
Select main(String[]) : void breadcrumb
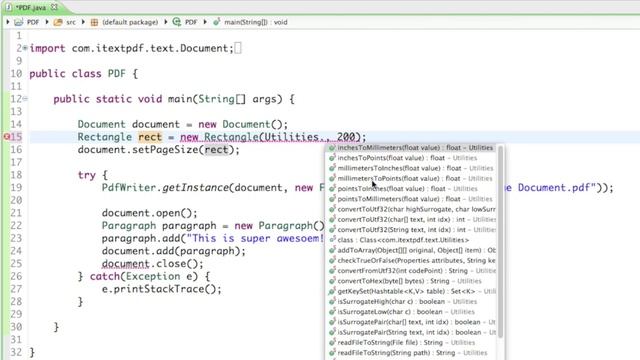(x=256, y=22)
